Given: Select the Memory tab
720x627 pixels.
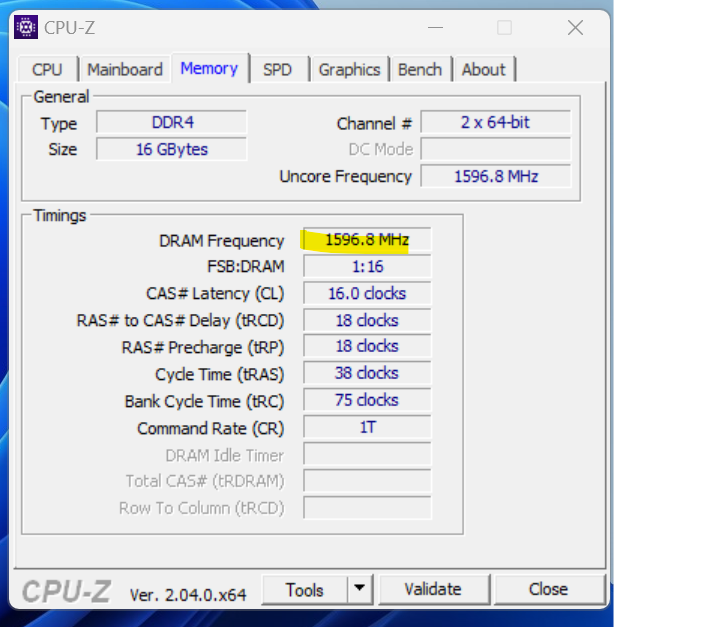Looking at the screenshot, I should tap(209, 68).
